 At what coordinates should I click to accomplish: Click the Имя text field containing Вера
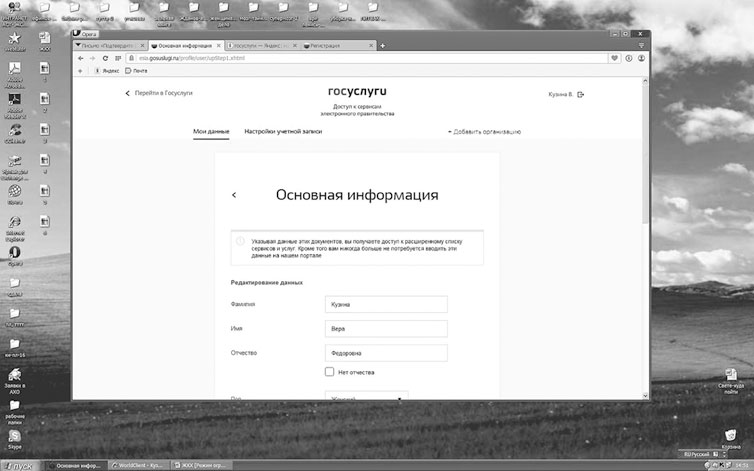[386, 328]
